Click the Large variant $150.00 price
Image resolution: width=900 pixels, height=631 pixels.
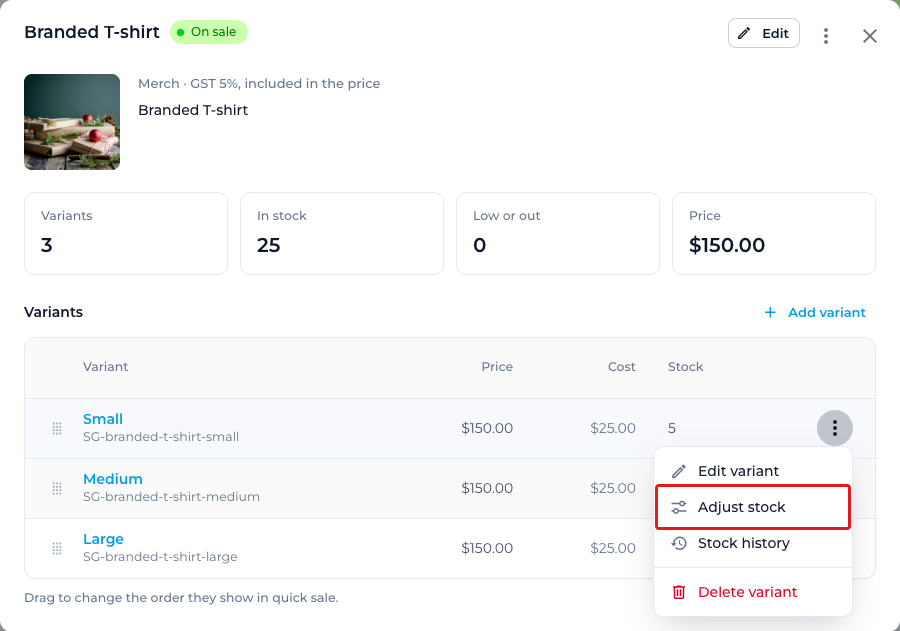[x=487, y=548]
